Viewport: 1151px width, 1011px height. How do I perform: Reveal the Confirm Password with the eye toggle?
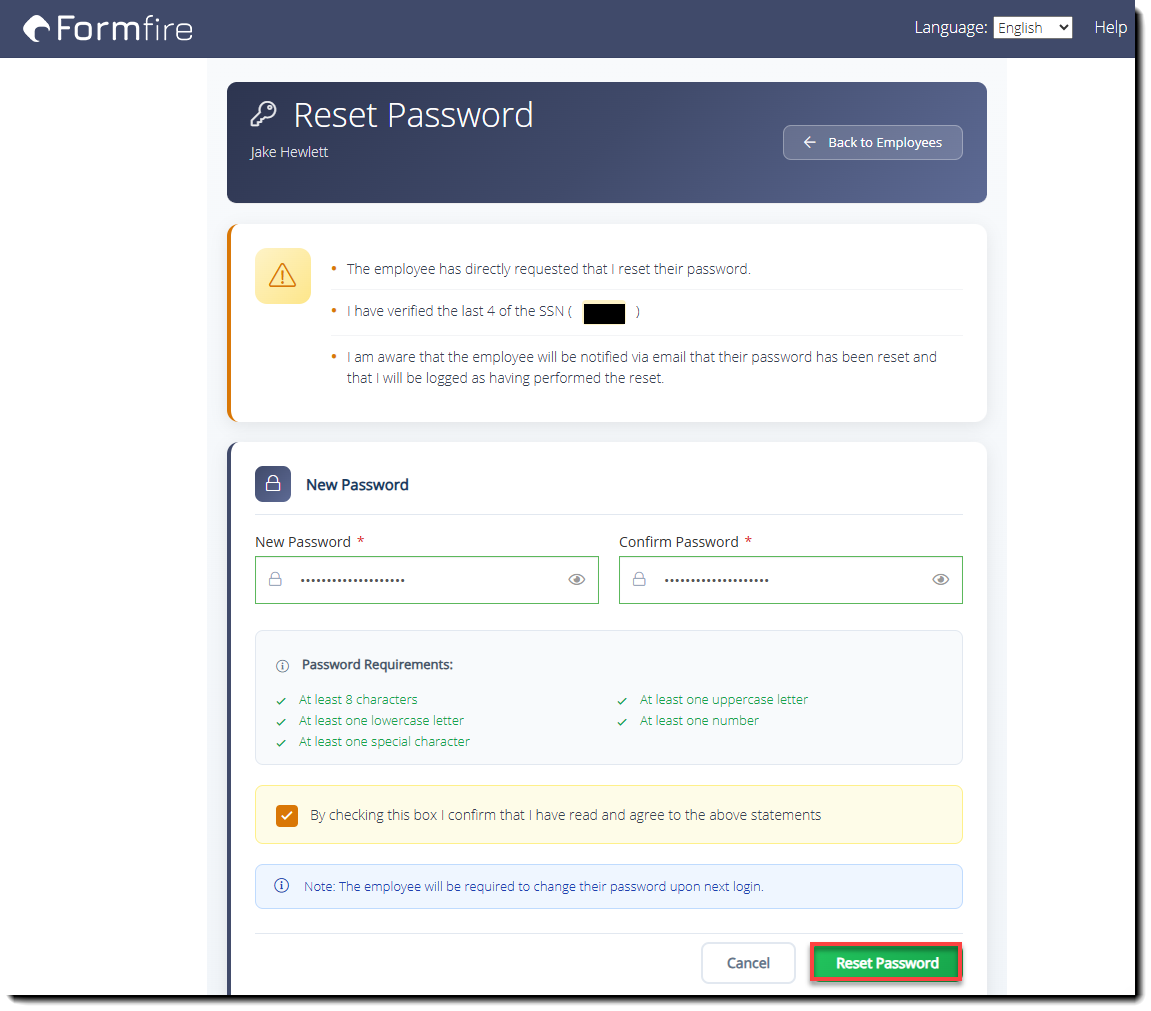(941, 579)
